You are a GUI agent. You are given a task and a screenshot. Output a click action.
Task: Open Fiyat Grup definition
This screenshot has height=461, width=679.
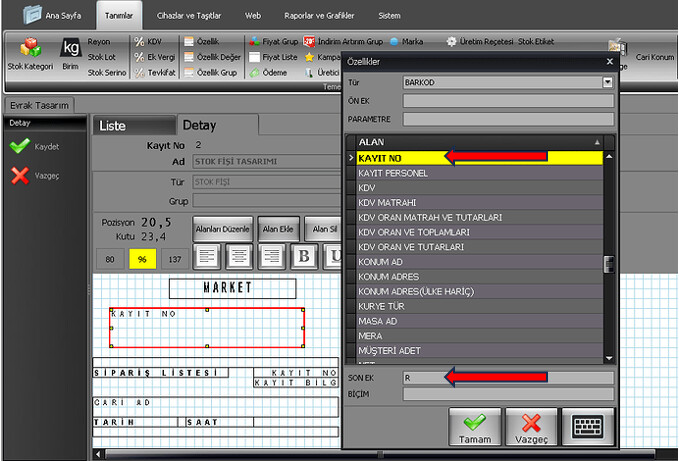point(274,42)
